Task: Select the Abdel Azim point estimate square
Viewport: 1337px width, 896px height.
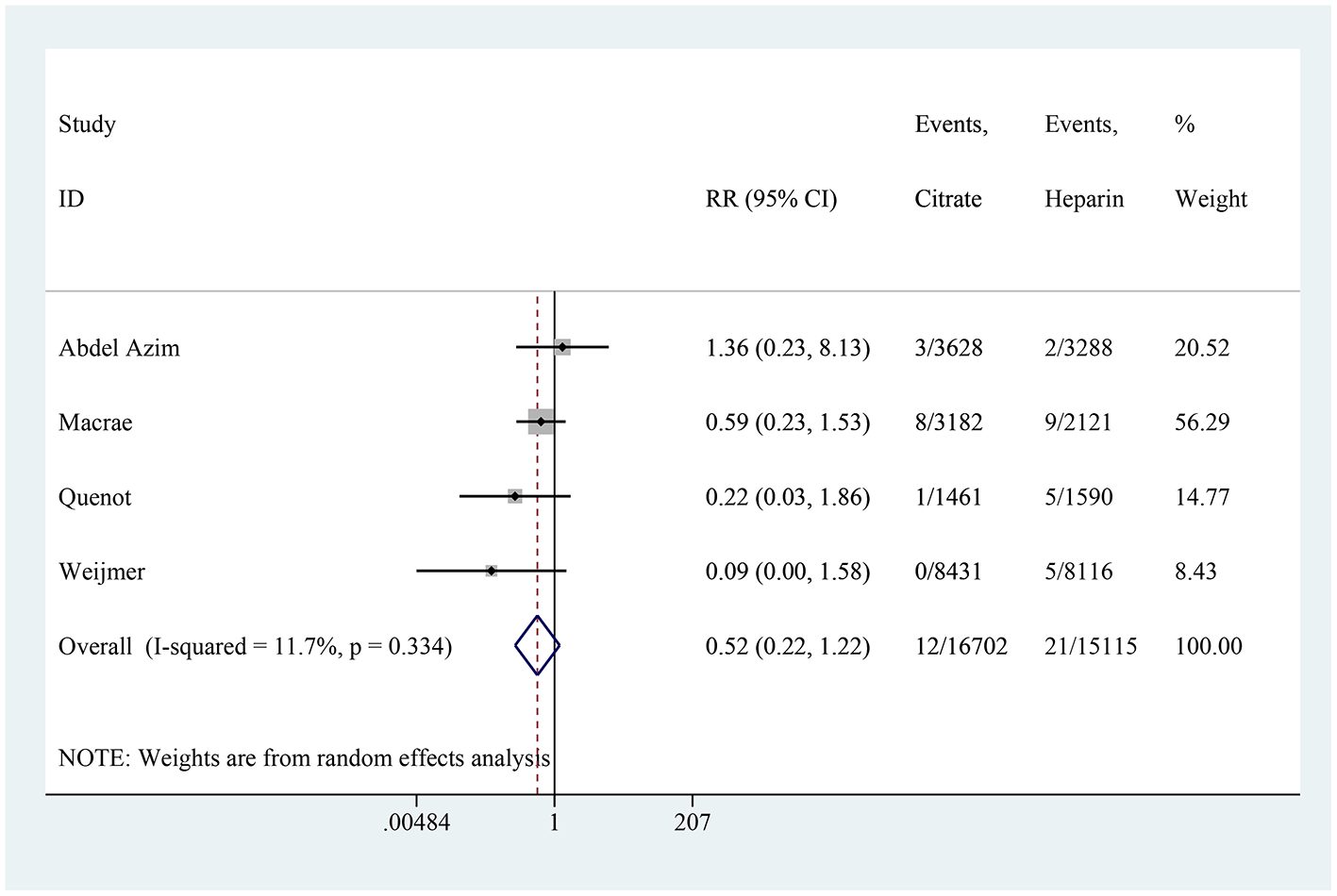Action: tap(562, 347)
